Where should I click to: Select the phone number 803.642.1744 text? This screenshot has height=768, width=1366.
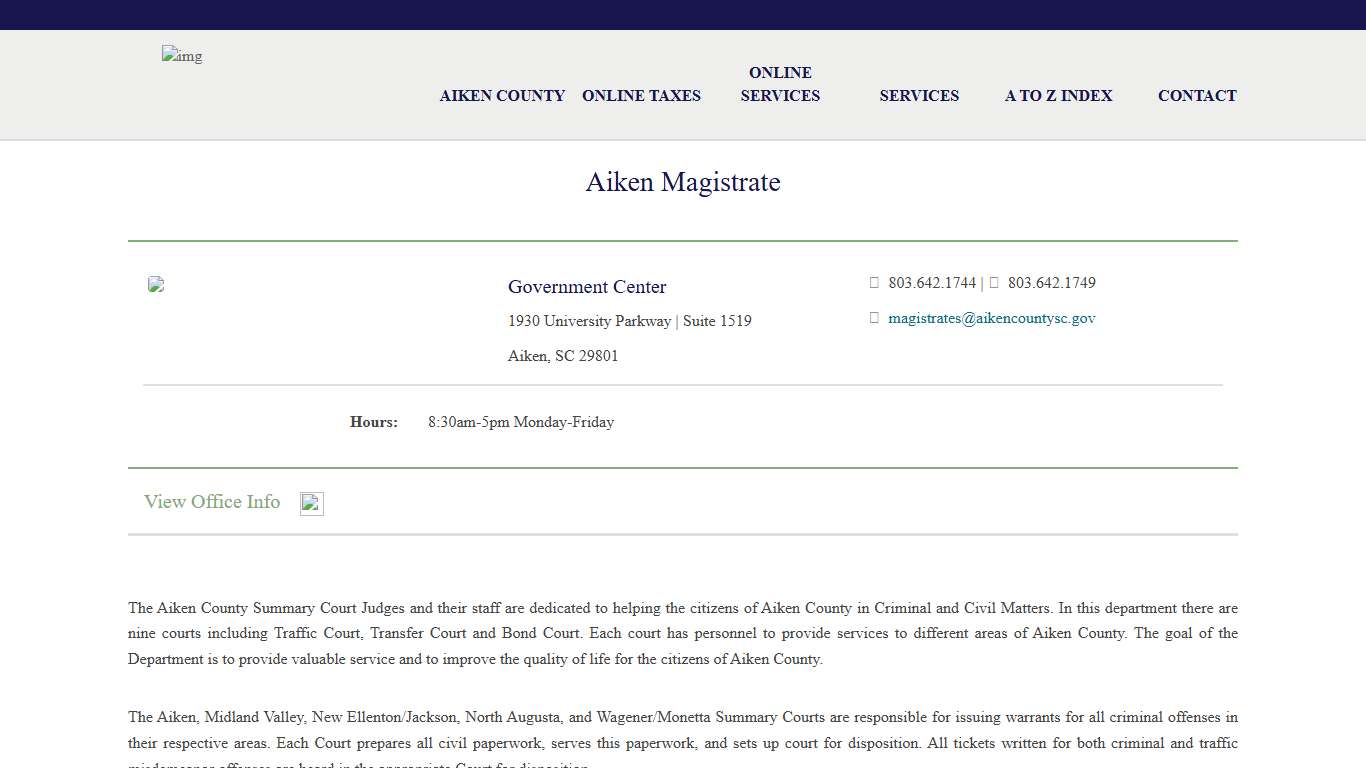coord(932,282)
